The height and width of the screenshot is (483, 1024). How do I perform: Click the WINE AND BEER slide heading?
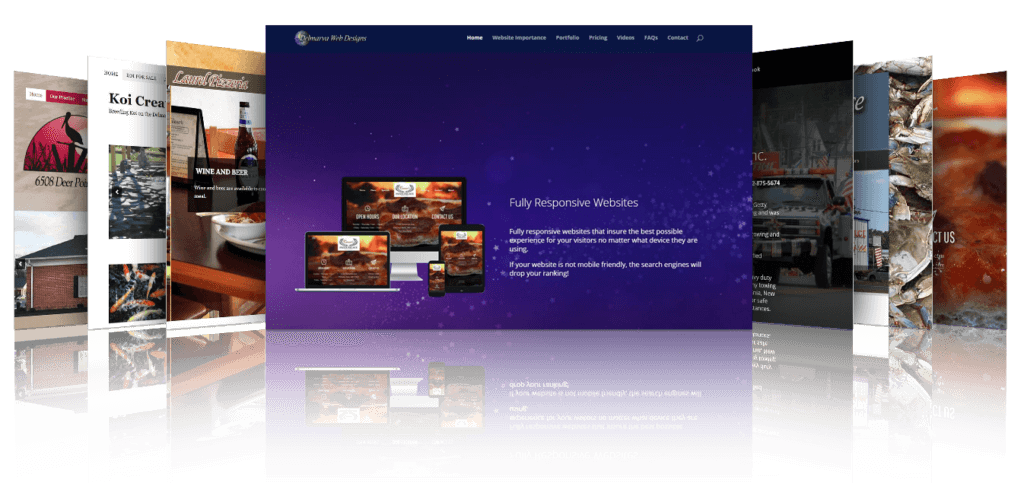pyautogui.click(x=221, y=172)
